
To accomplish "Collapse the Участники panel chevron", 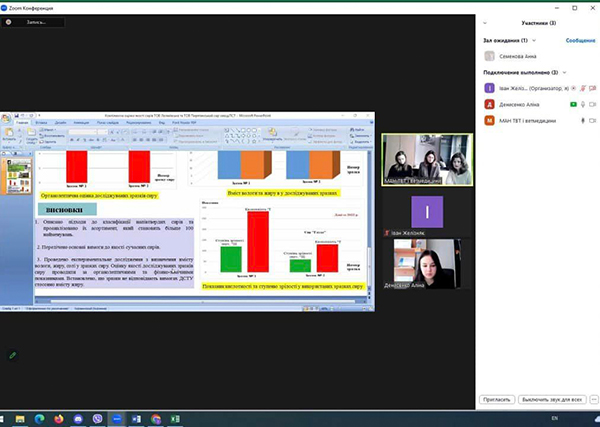I will pyautogui.click(x=485, y=23).
